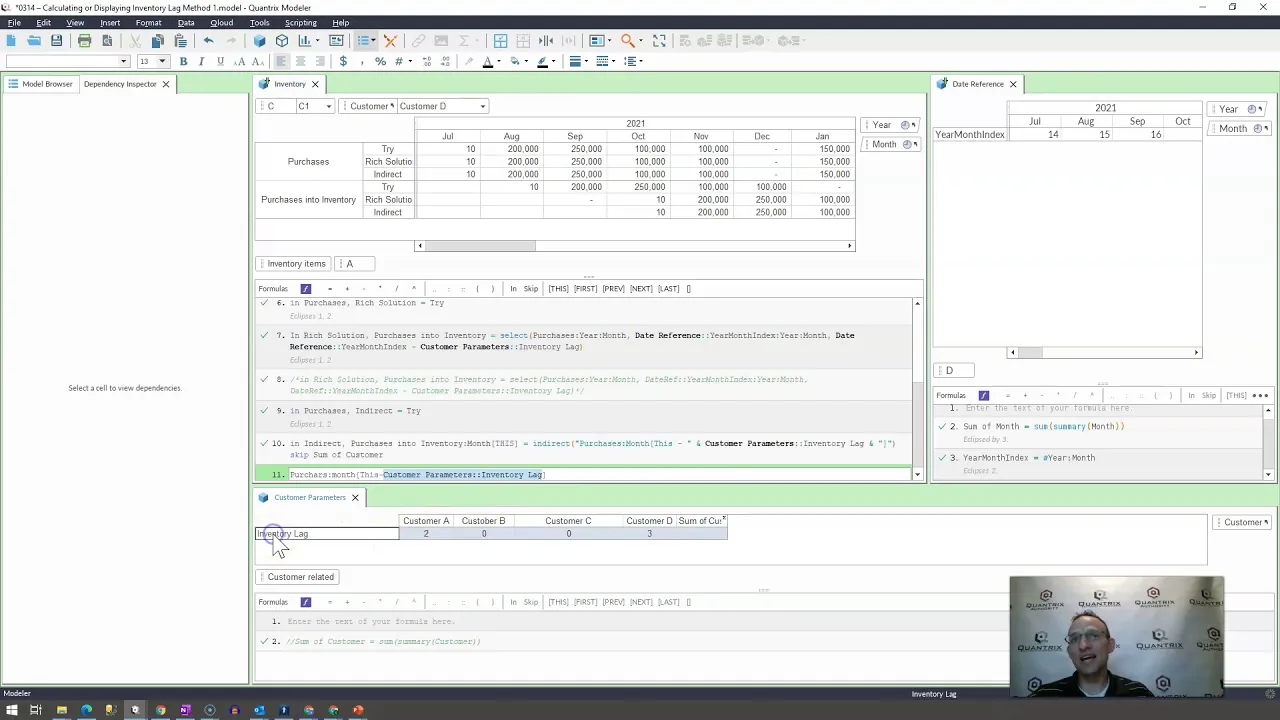The image size is (1280, 720).
Task: Click the Paste clipboard icon
Action: 180,41
